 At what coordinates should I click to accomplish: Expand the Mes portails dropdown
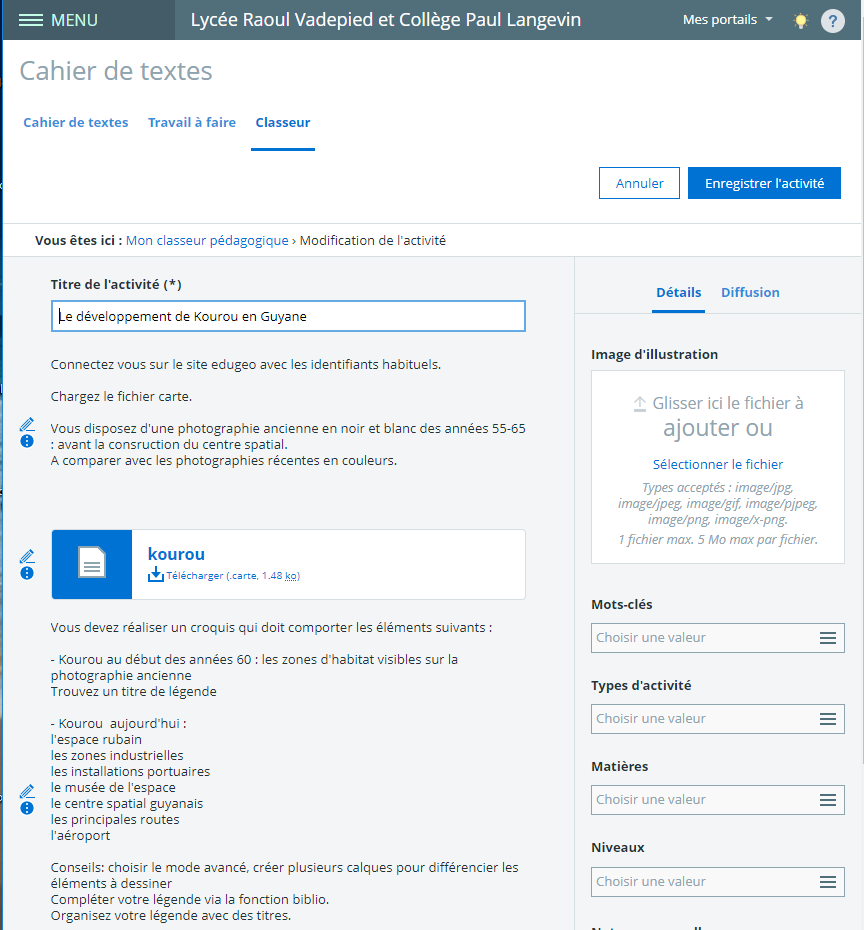[728, 20]
